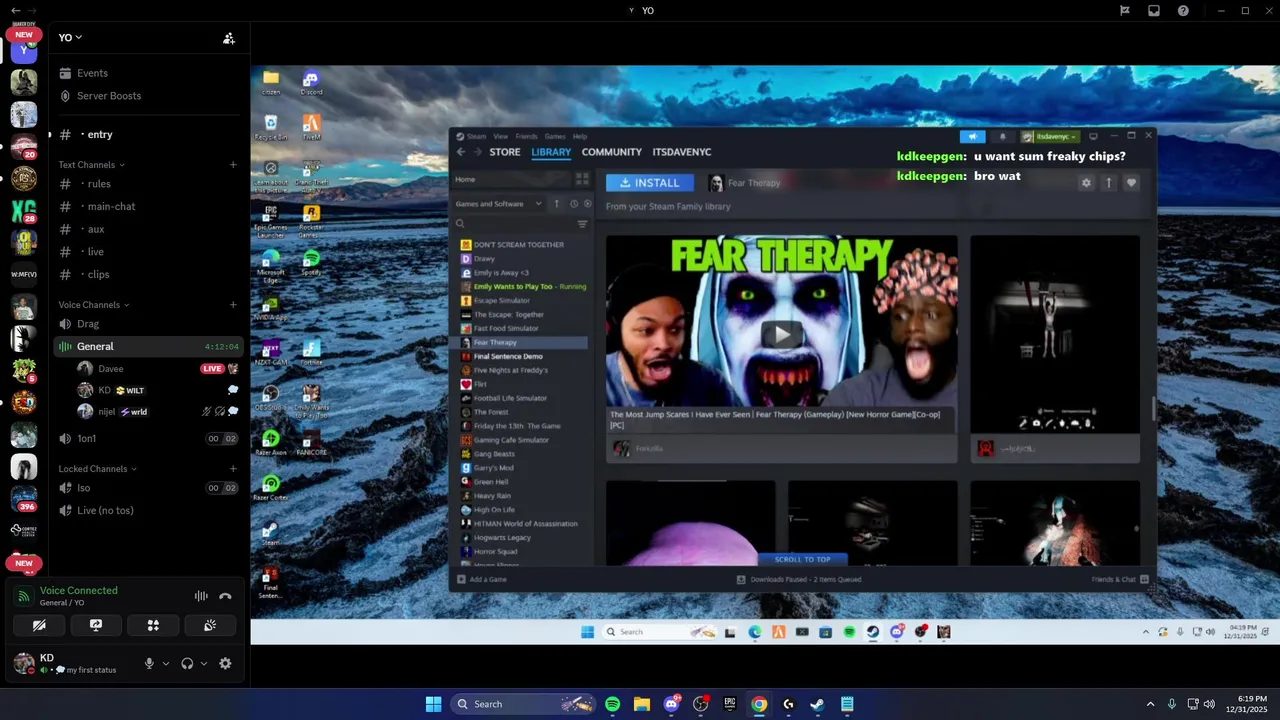The height and width of the screenshot is (720, 1280).
Task: Click the LIBRARY tab in Steam stream
Action: pos(551,152)
